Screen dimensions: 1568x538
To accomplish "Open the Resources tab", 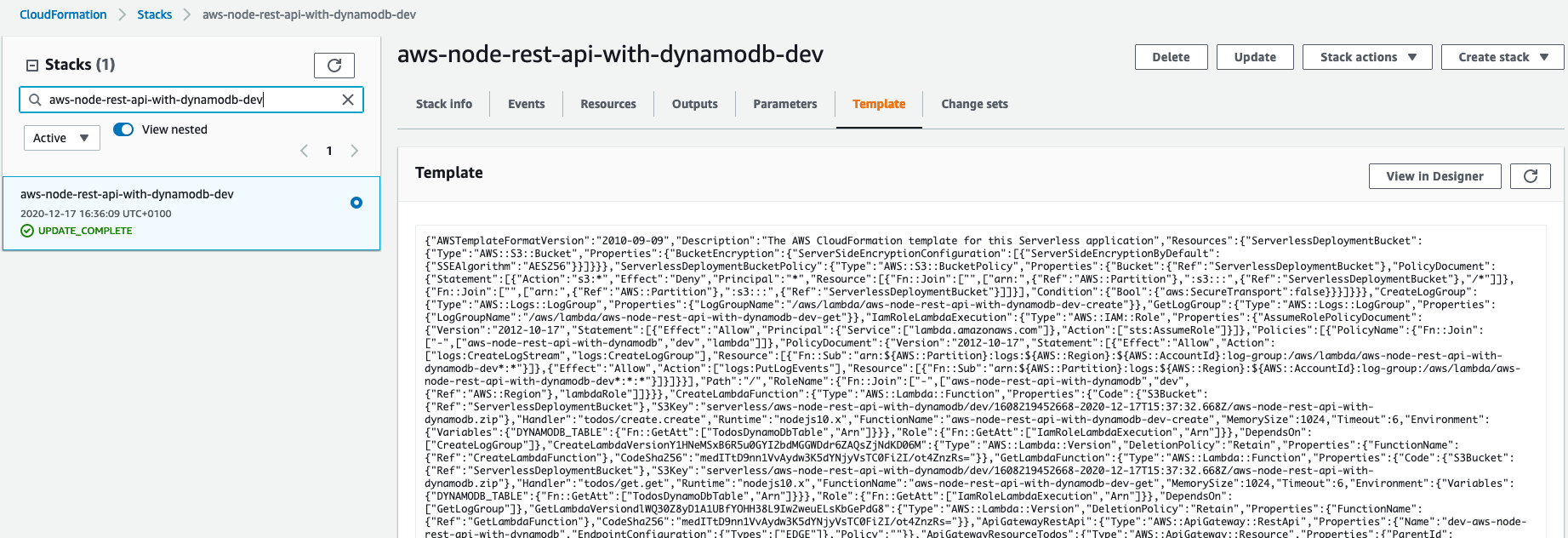I will [607, 104].
